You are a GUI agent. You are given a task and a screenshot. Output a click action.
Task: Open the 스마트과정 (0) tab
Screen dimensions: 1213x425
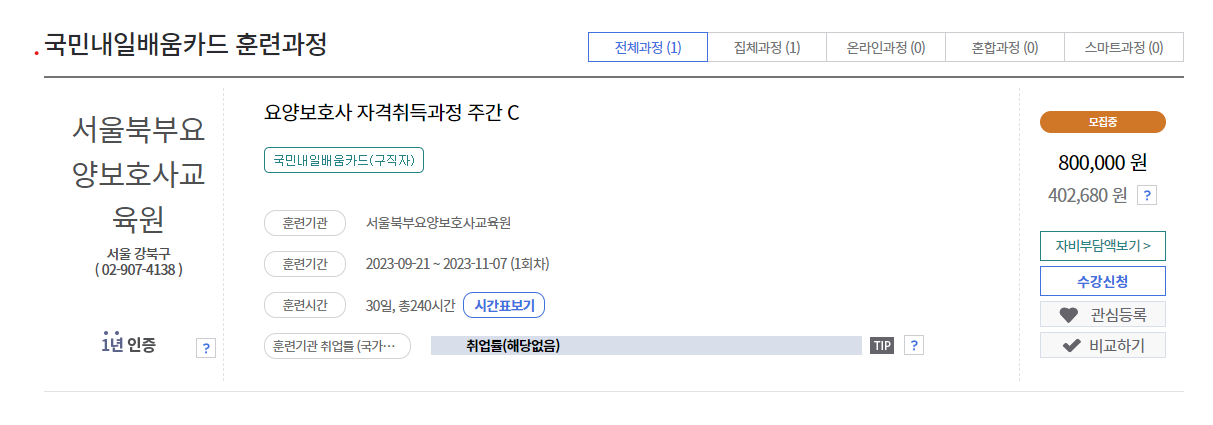(x=1124, y=47)
